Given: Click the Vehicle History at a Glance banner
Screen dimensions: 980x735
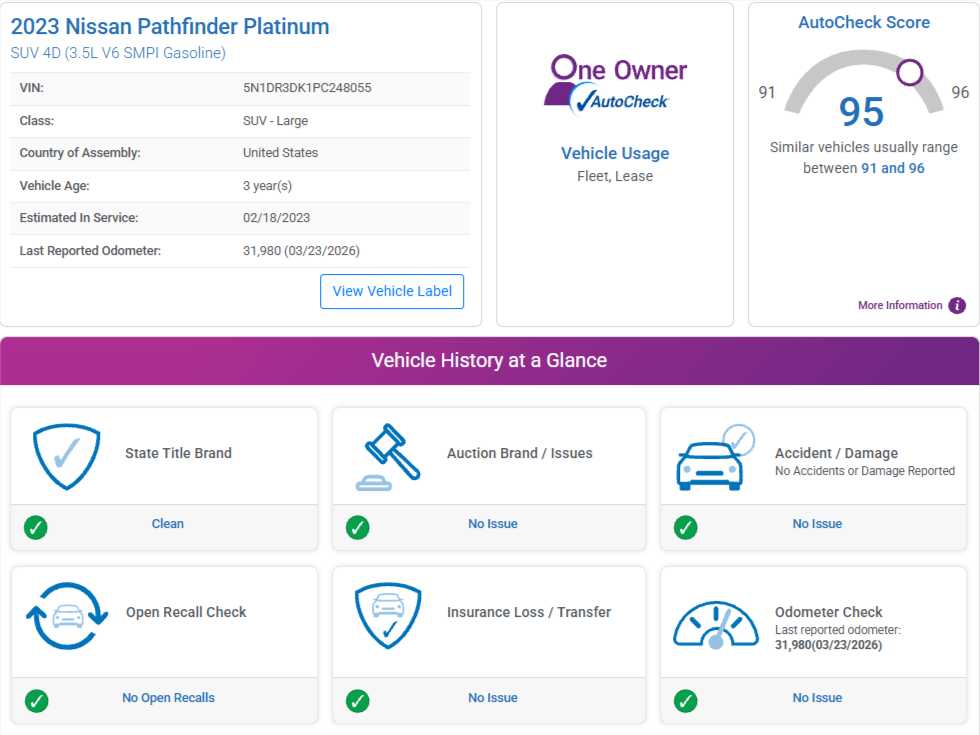Looking at the screenshot, I should pyautogui.click(x=489, y=361).
